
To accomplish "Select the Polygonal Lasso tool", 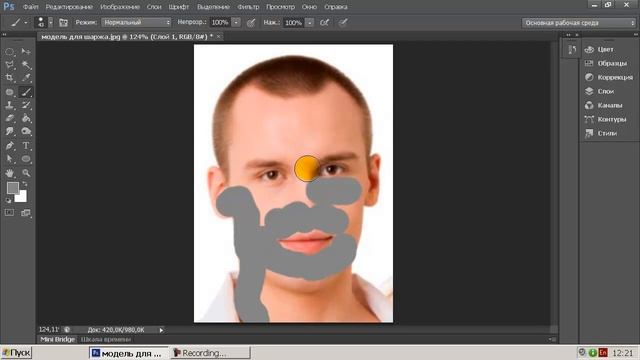I will [x=10, y=64].
